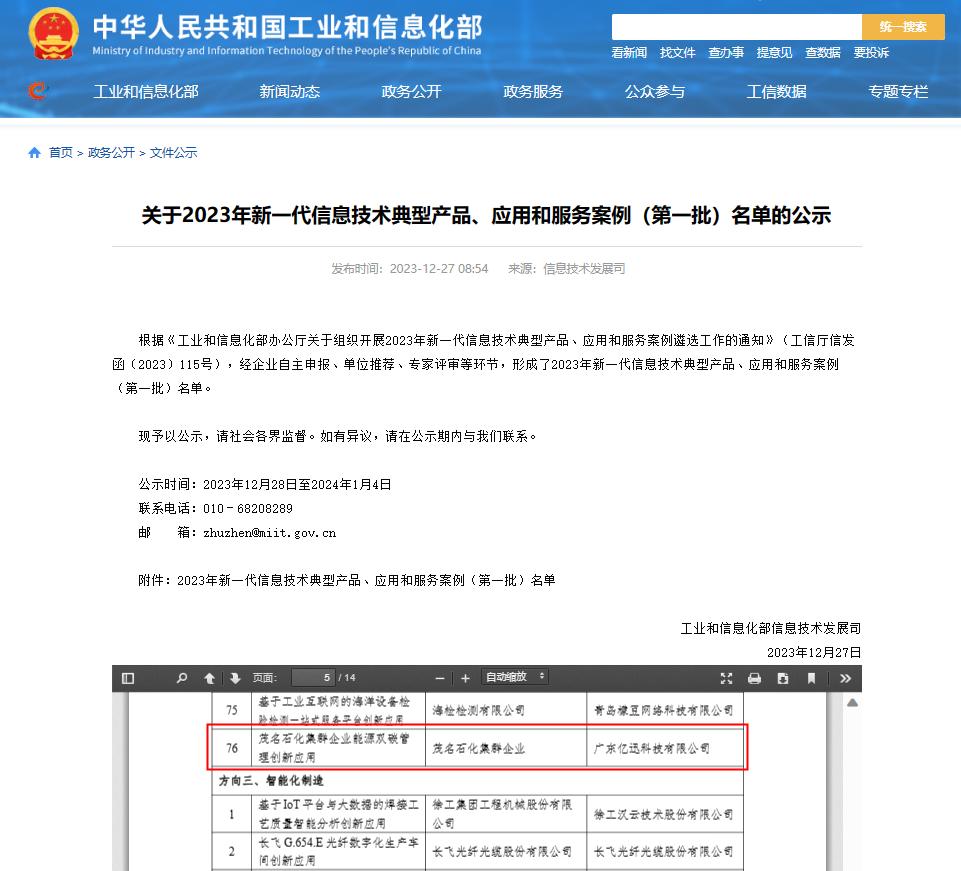Click the 附件 attachment name line
961x871 pixels.
pos(347,580)
